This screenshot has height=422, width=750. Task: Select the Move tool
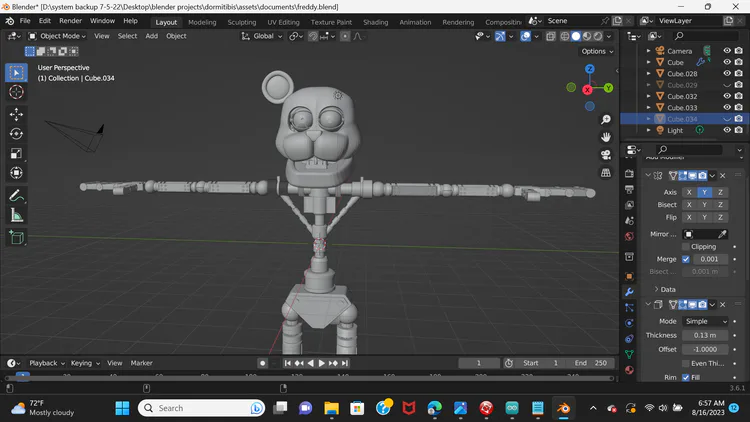pos(16,114)
